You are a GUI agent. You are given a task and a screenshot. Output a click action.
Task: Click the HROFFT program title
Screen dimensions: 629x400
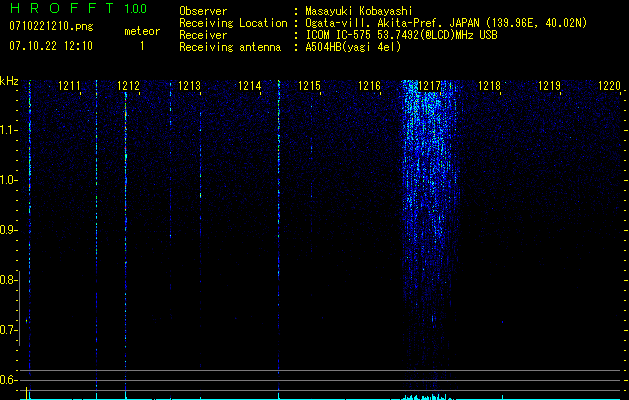(63, 8)
